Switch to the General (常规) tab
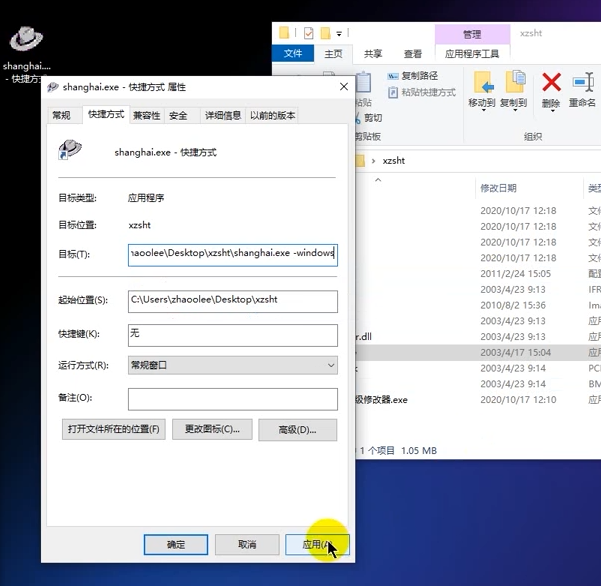601x586 pixels. pos(61,115)
